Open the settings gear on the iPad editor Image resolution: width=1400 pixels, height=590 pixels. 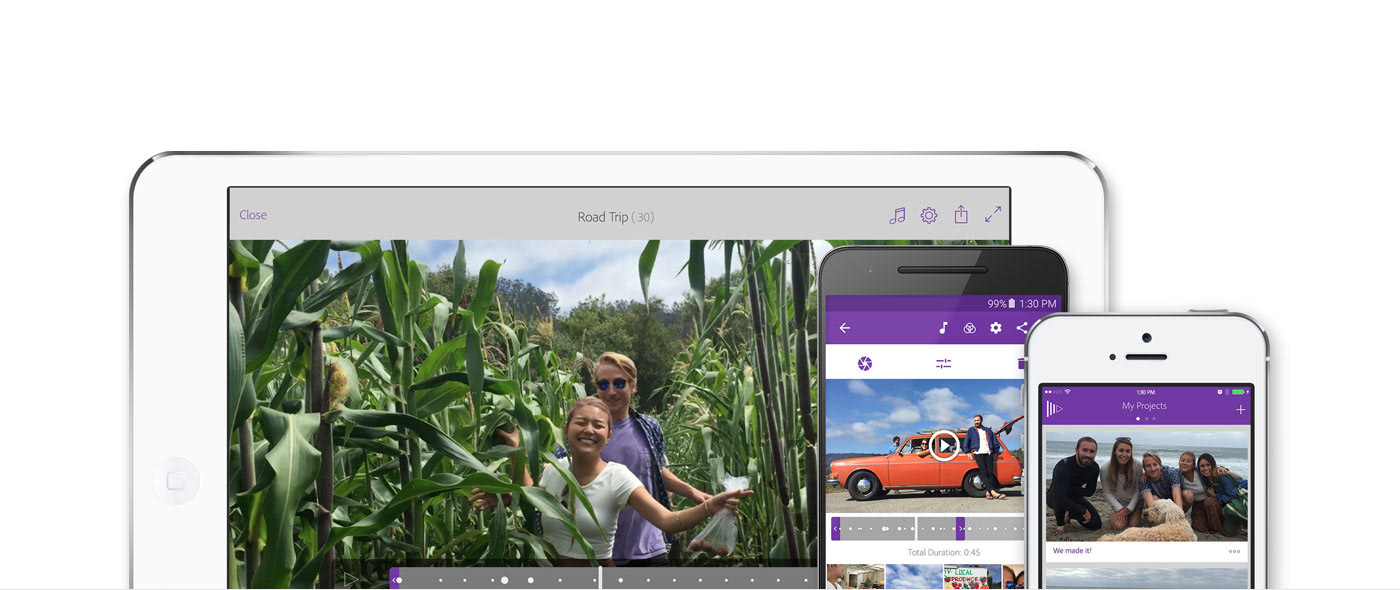[x=929, y=215]
